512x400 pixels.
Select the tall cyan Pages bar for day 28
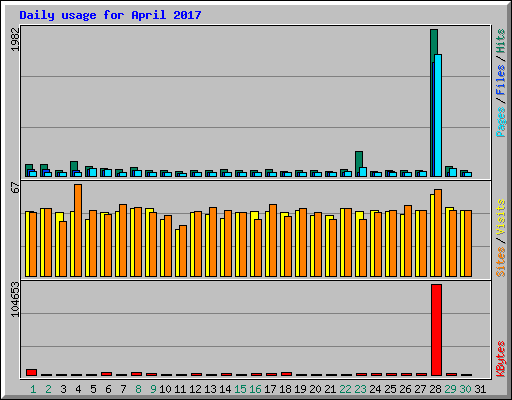point(438,115)
